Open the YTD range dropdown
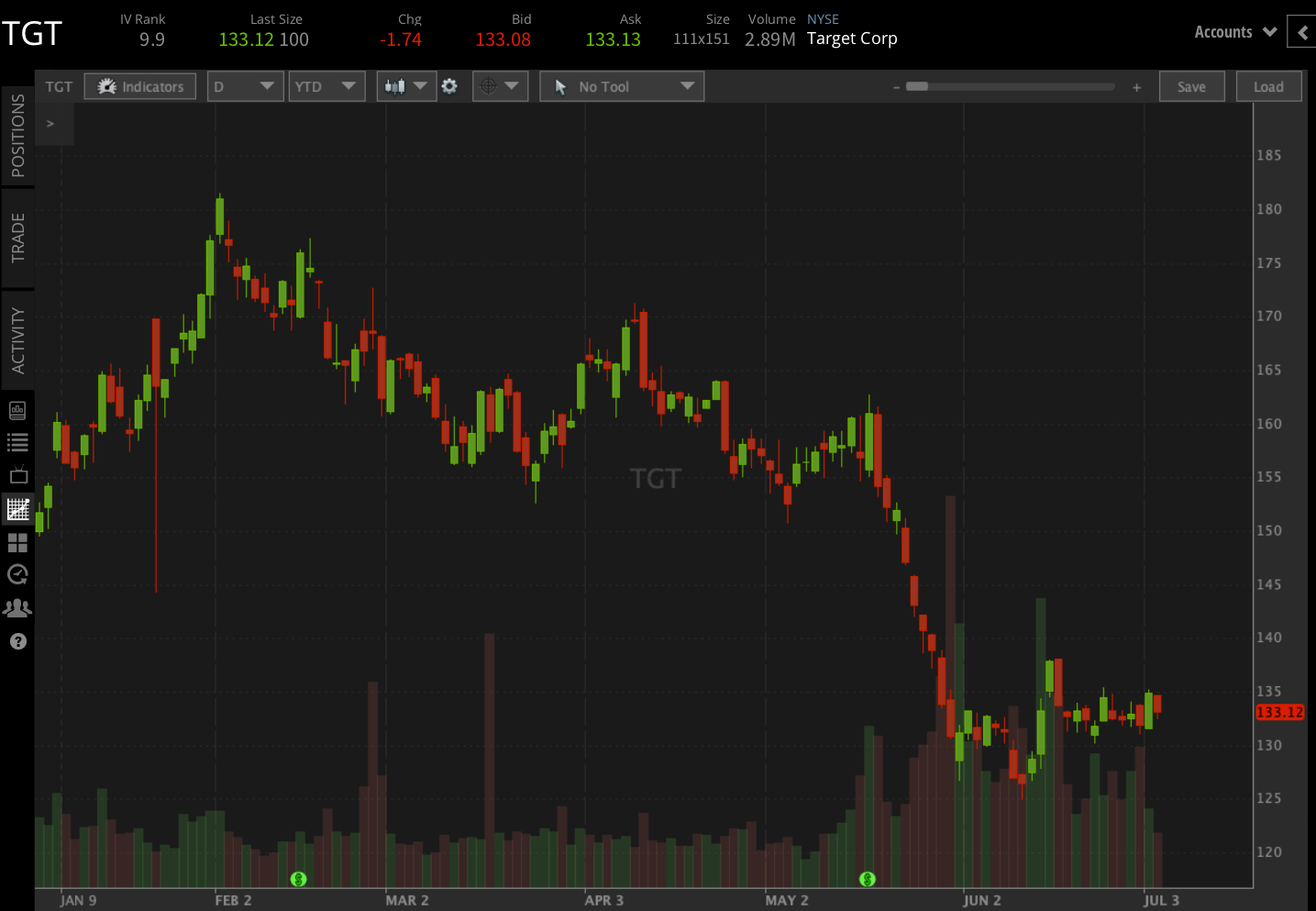This screenshot has width=1316, height=911. pyautogui.click(x=326, y=85)
